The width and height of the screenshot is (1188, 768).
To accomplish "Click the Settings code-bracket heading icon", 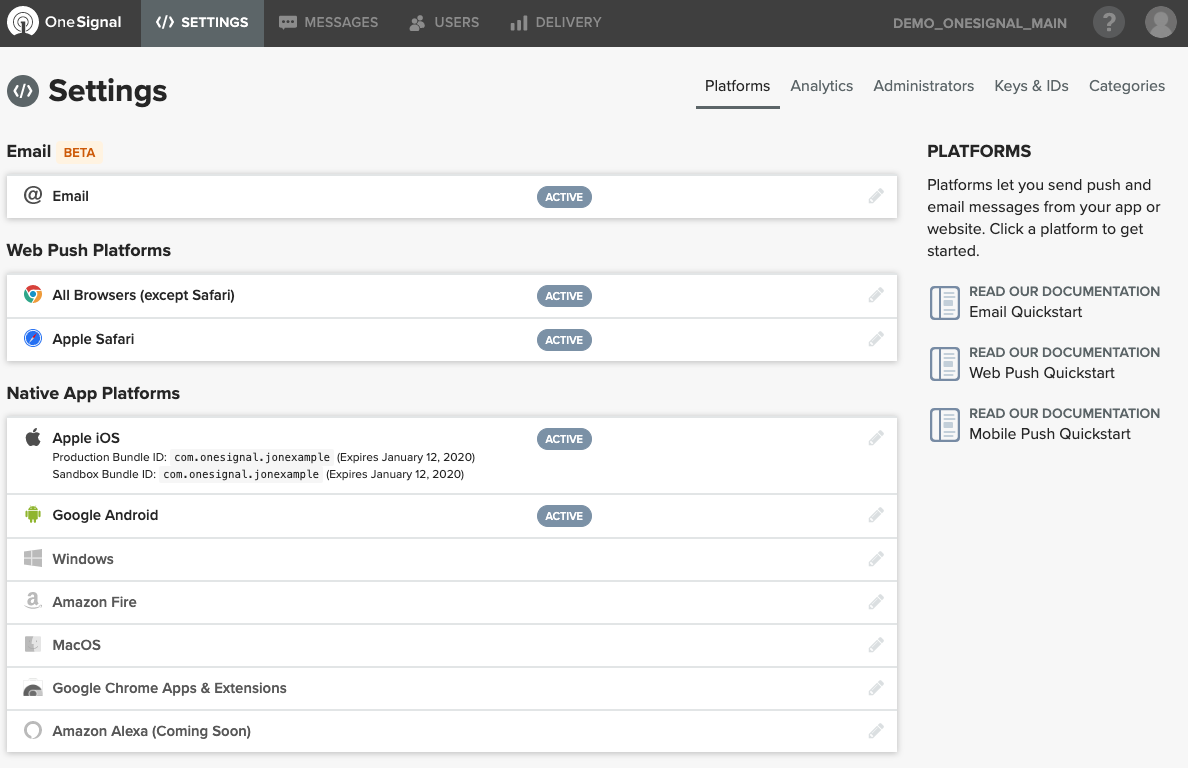I will pos(23,92).
